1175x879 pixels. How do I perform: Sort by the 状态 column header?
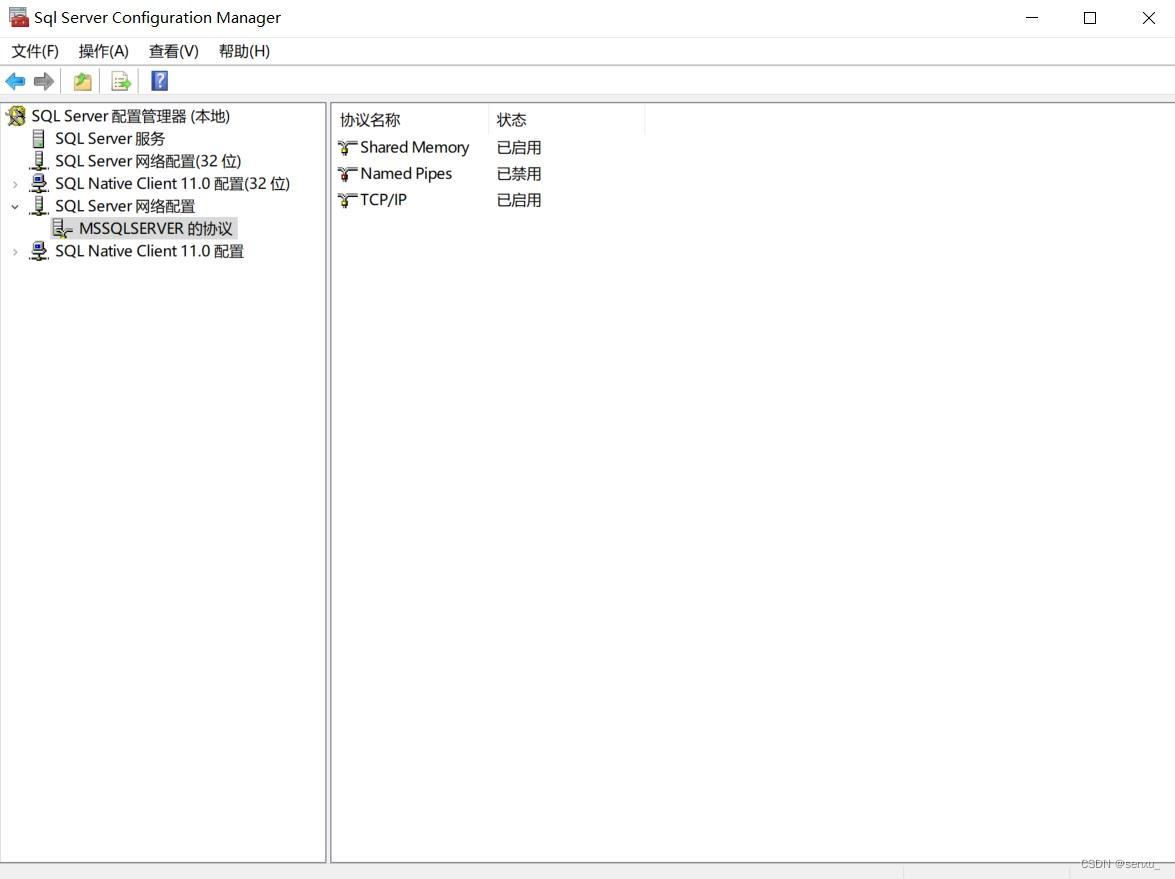(567, 120)
